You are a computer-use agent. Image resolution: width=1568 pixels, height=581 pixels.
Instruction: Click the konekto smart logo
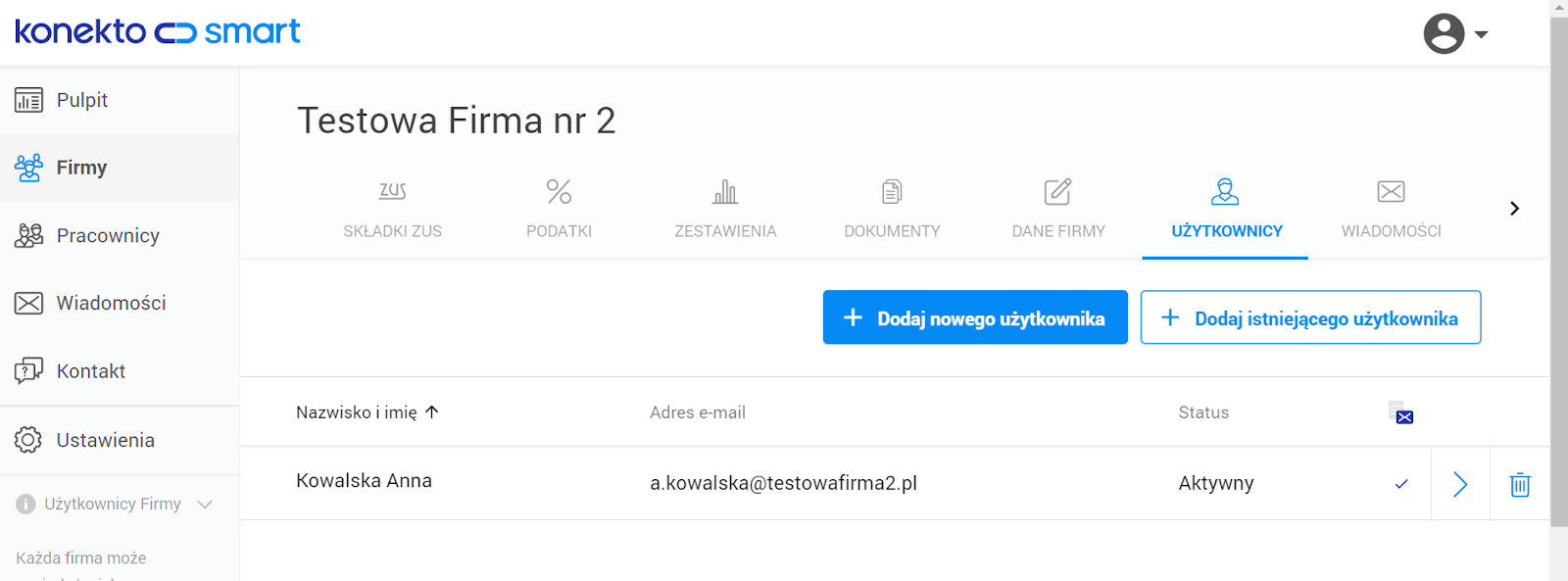click(x=158, y=31)
